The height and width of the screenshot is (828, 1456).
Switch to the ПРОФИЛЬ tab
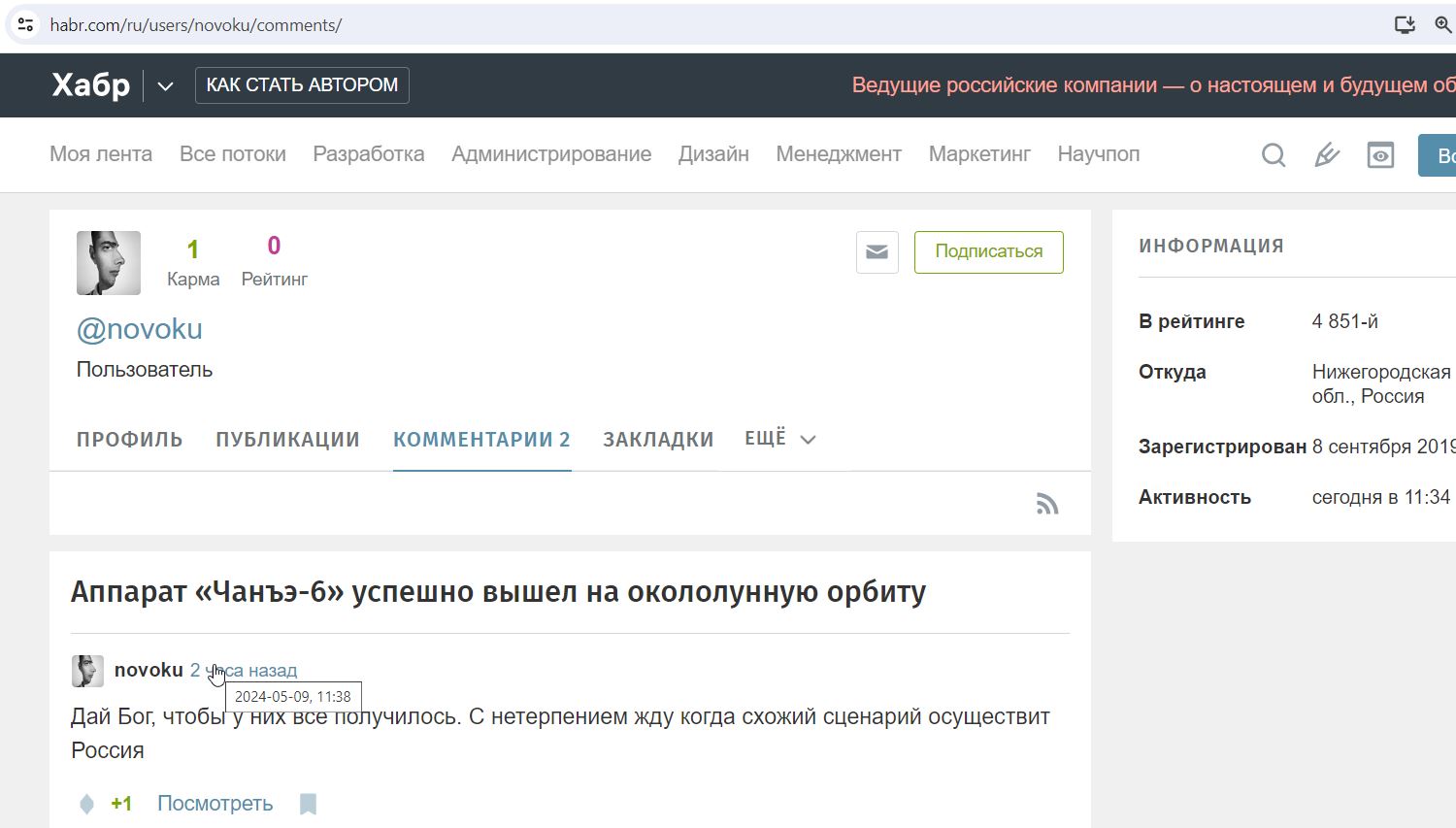(130, 440)
